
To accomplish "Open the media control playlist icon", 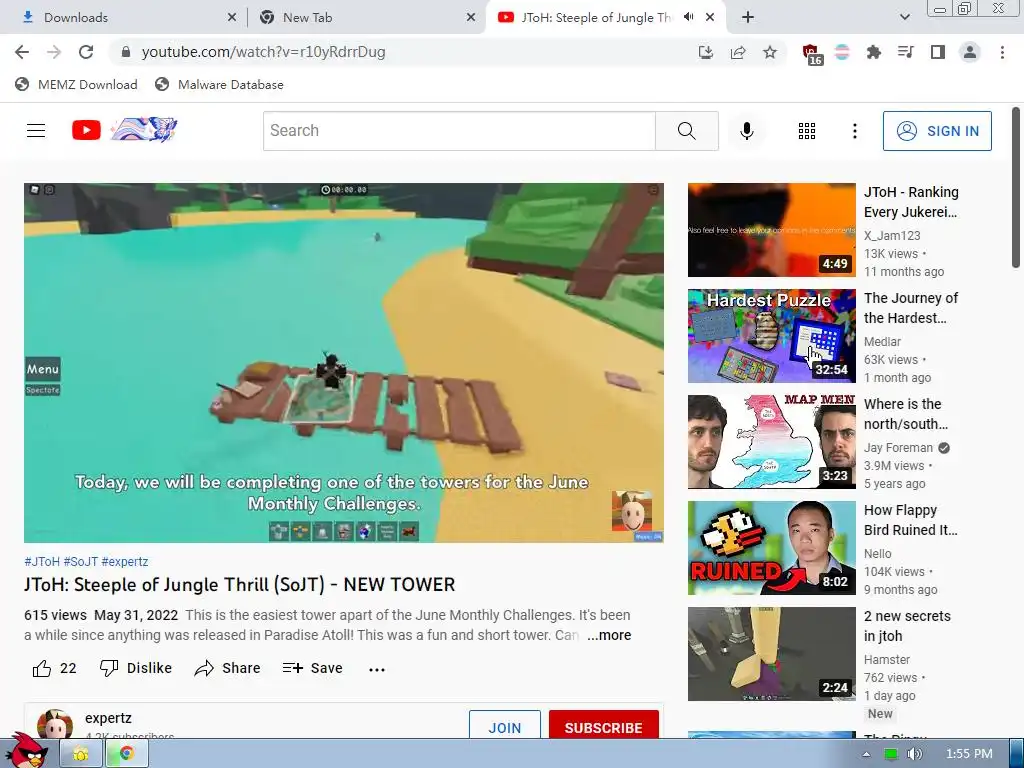I will pos(906,52).
